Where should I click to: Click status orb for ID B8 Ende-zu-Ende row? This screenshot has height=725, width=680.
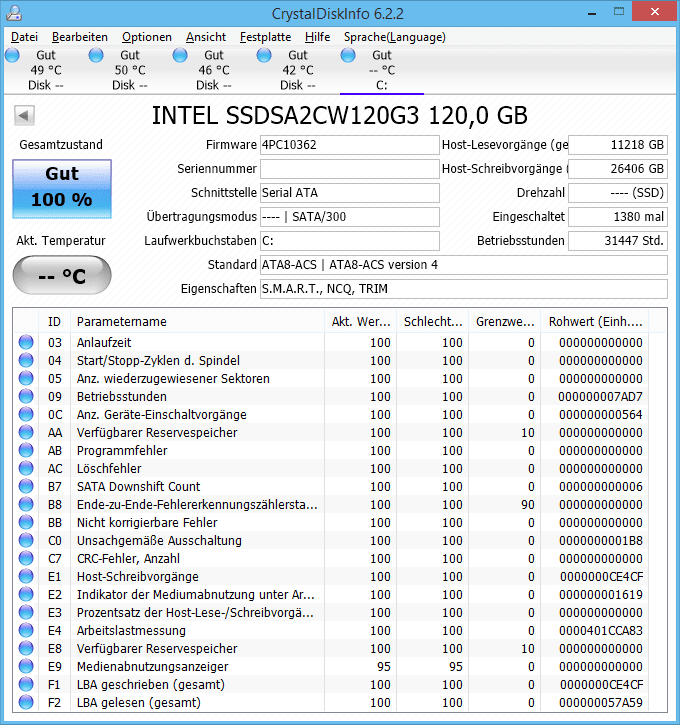point(26,504)
